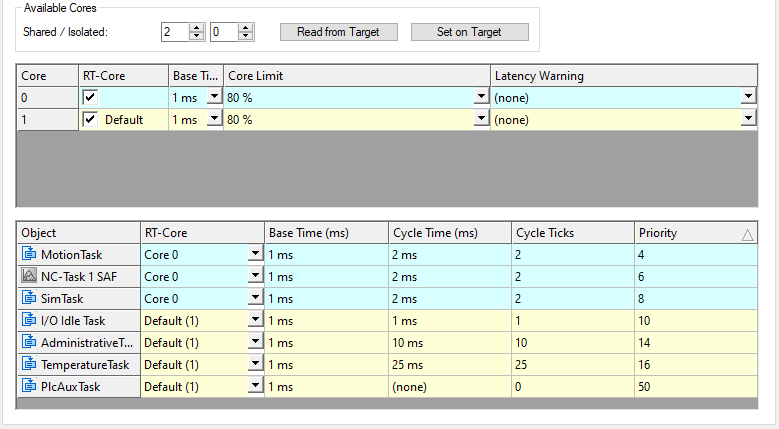
Task: Sort tasks by Priority column header
Action: point(696,232)
